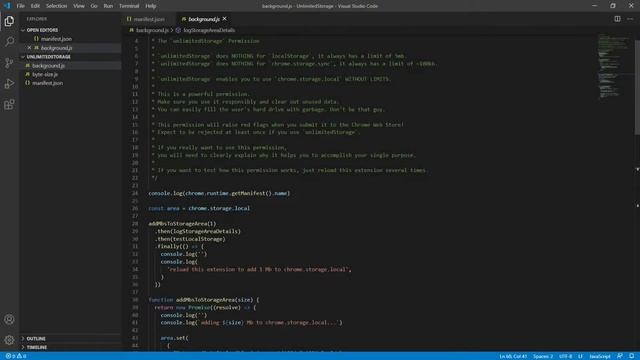
Task: Open the Run and Debug view
Action: point(9,84)
